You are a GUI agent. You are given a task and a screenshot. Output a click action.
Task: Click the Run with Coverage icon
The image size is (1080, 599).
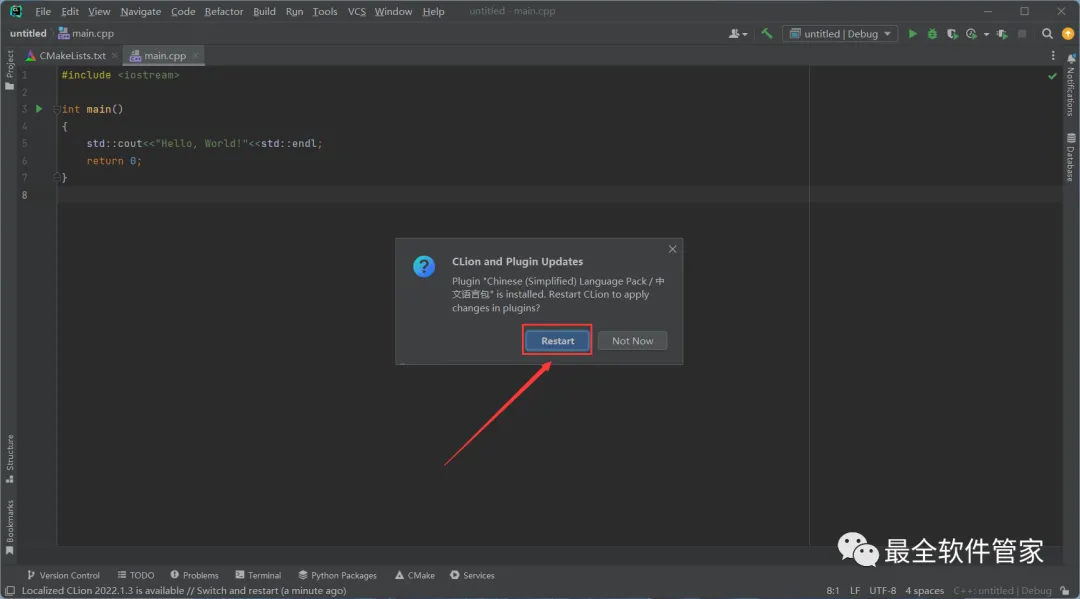952,34
